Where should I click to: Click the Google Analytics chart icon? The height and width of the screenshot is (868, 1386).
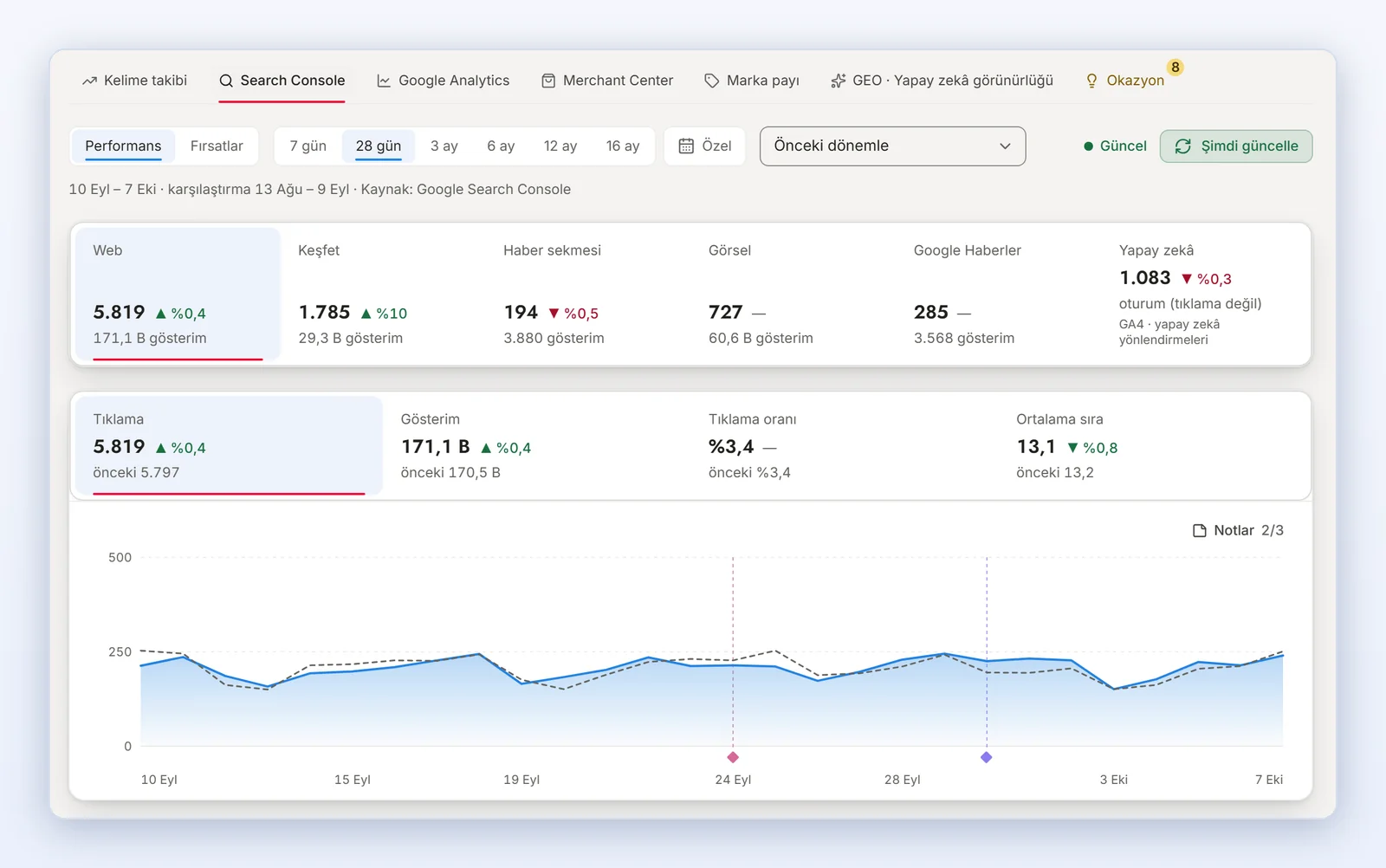[x=384, y=81]
